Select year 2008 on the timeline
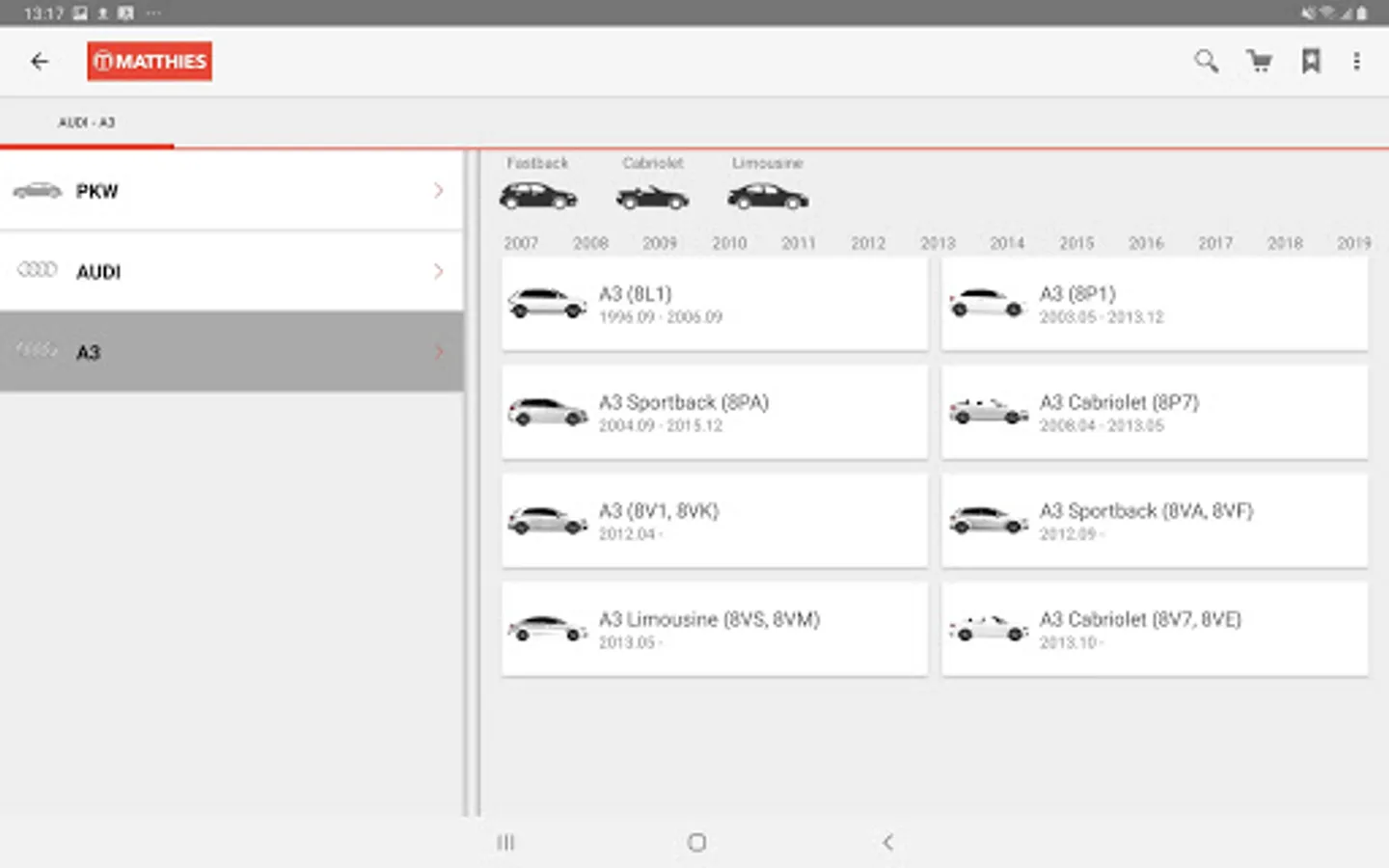 coord(590,243)
